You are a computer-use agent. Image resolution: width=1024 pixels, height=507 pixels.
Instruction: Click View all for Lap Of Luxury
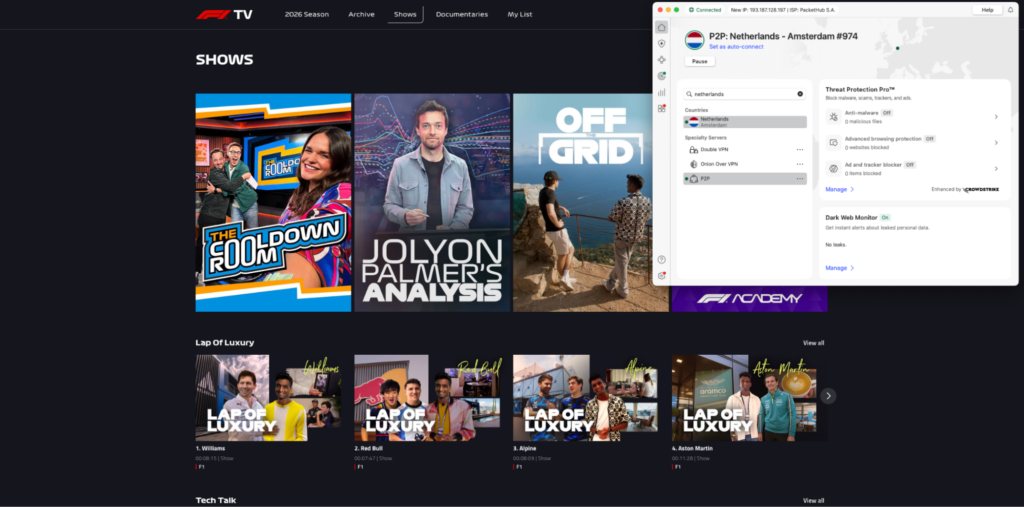(814, 343)
